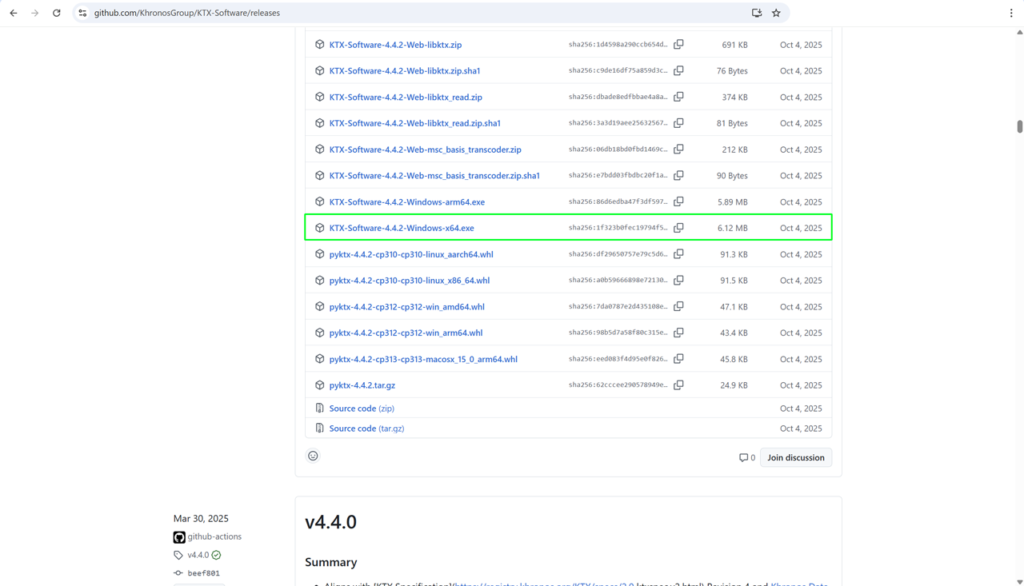Image resolution: width=1024 pixels, height=586 pixels.
Task: Copy hash of Windows-arm64.exe asset
Action: point(678,202)
